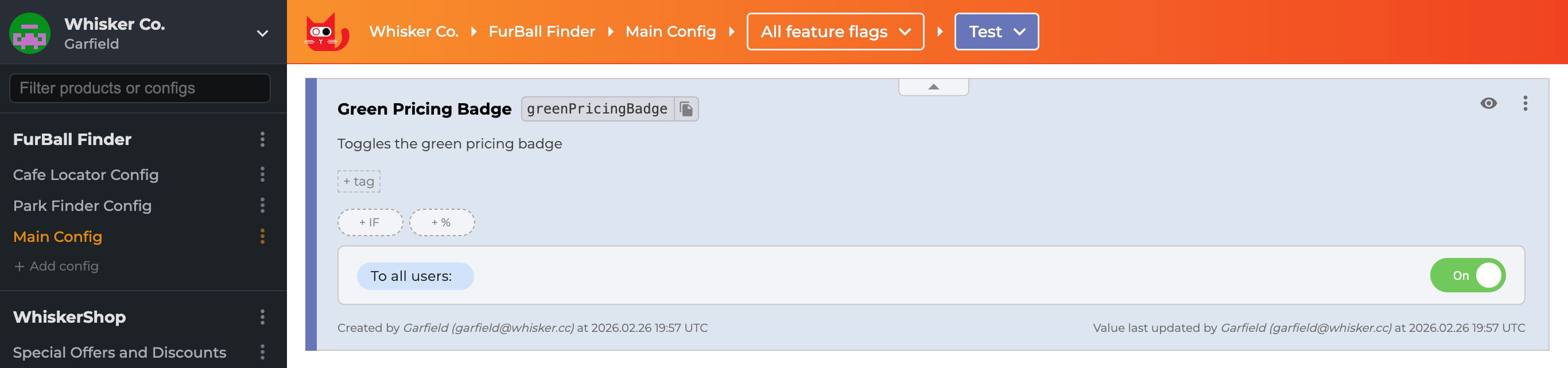Open WhiskerShop product options menu
Image resolution: width=1568 pixels, height=368 pixels.
click(x=262, y=317)
